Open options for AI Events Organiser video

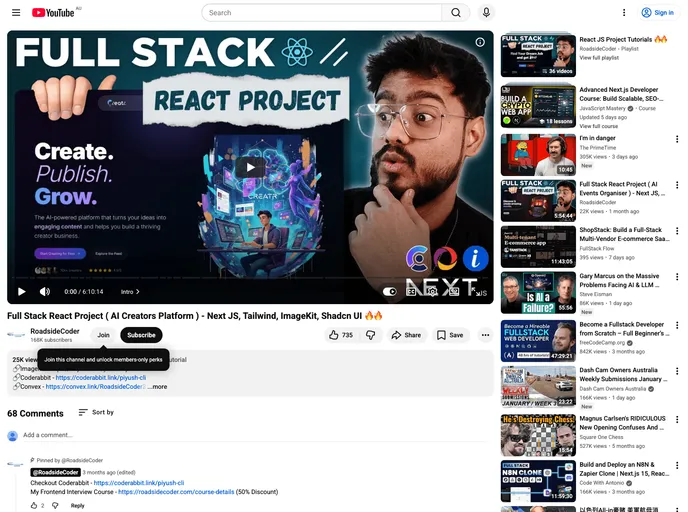(677, 185)
